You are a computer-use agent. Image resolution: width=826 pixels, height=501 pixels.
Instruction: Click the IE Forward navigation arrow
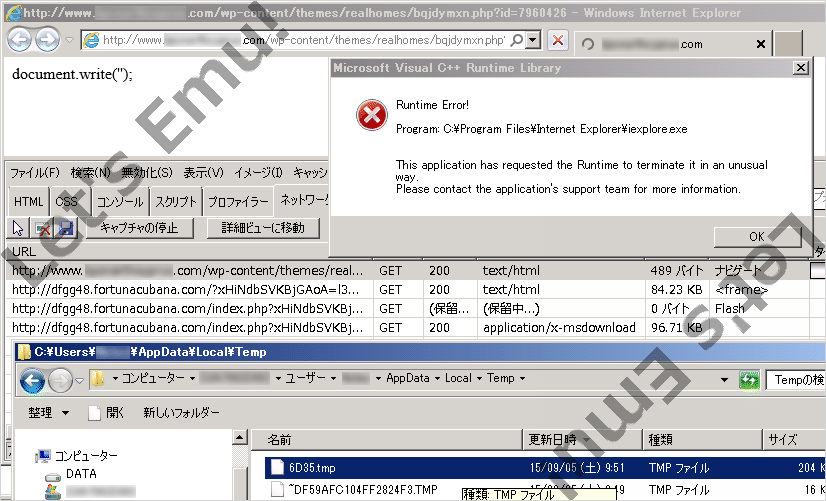pos(47,40)
